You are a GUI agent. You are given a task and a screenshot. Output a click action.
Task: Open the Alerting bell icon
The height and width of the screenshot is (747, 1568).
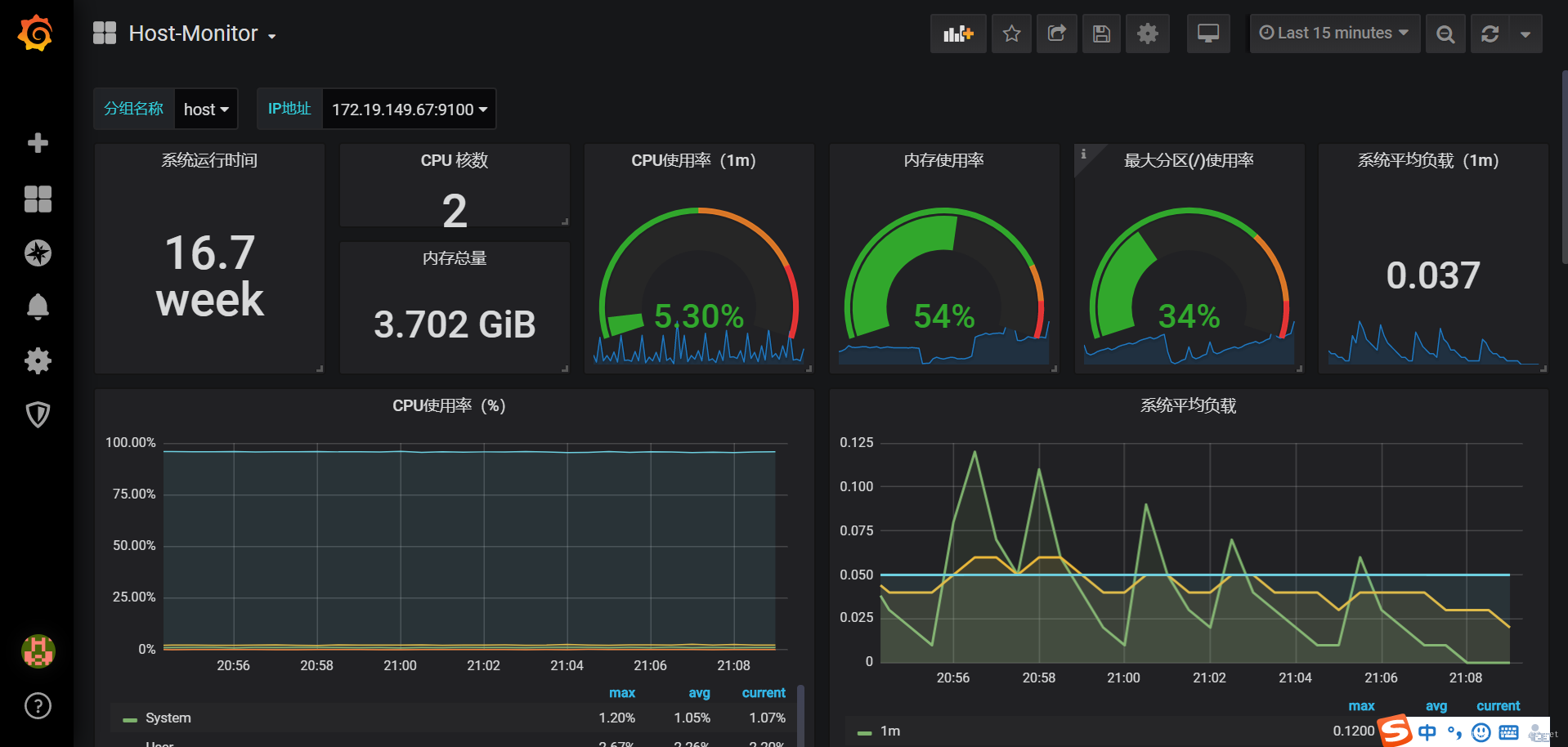38,306
